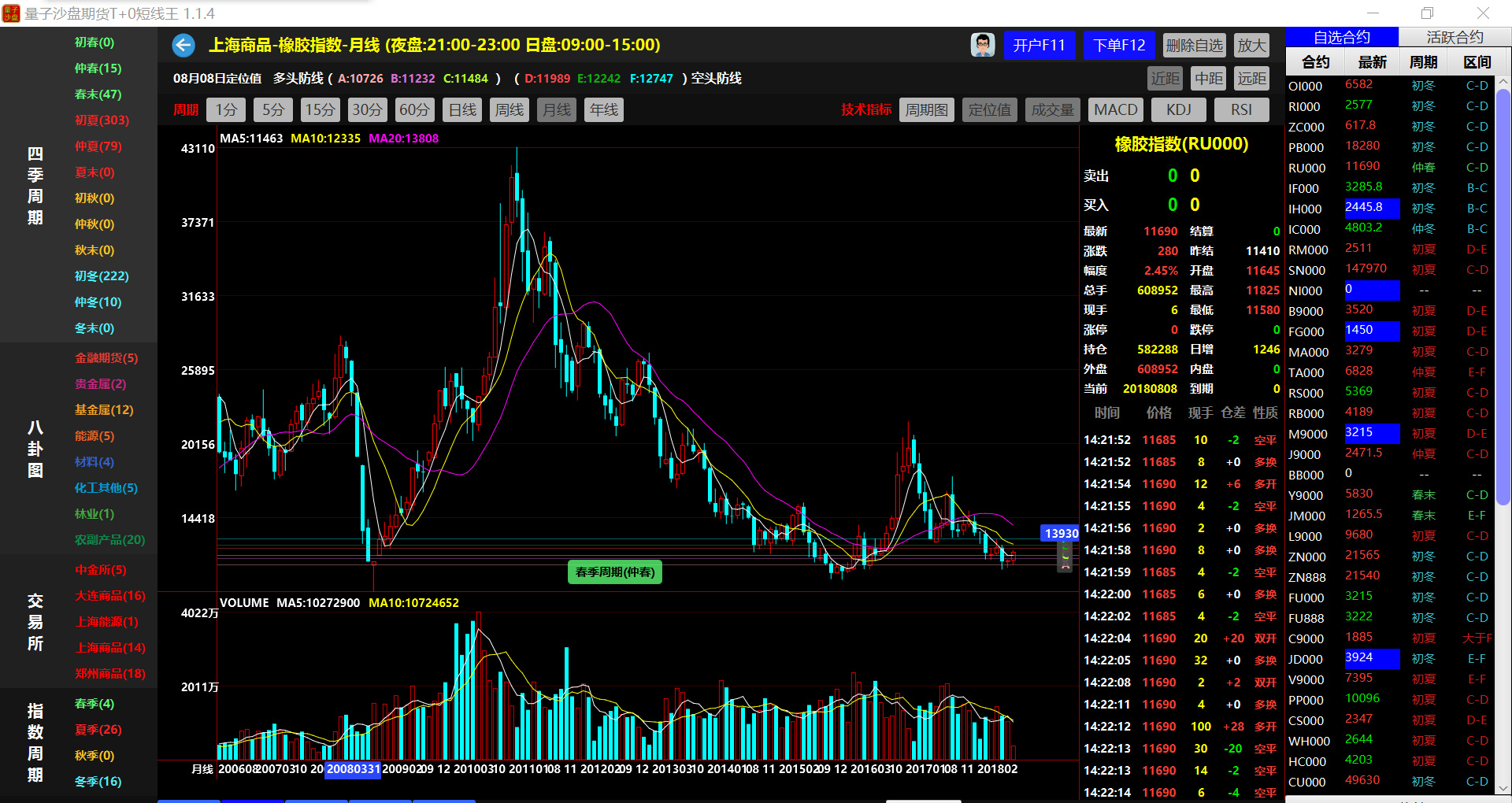Switch to the 年线 yearly chart
The width and height of the screenshot is (1512, 803).
604,109
